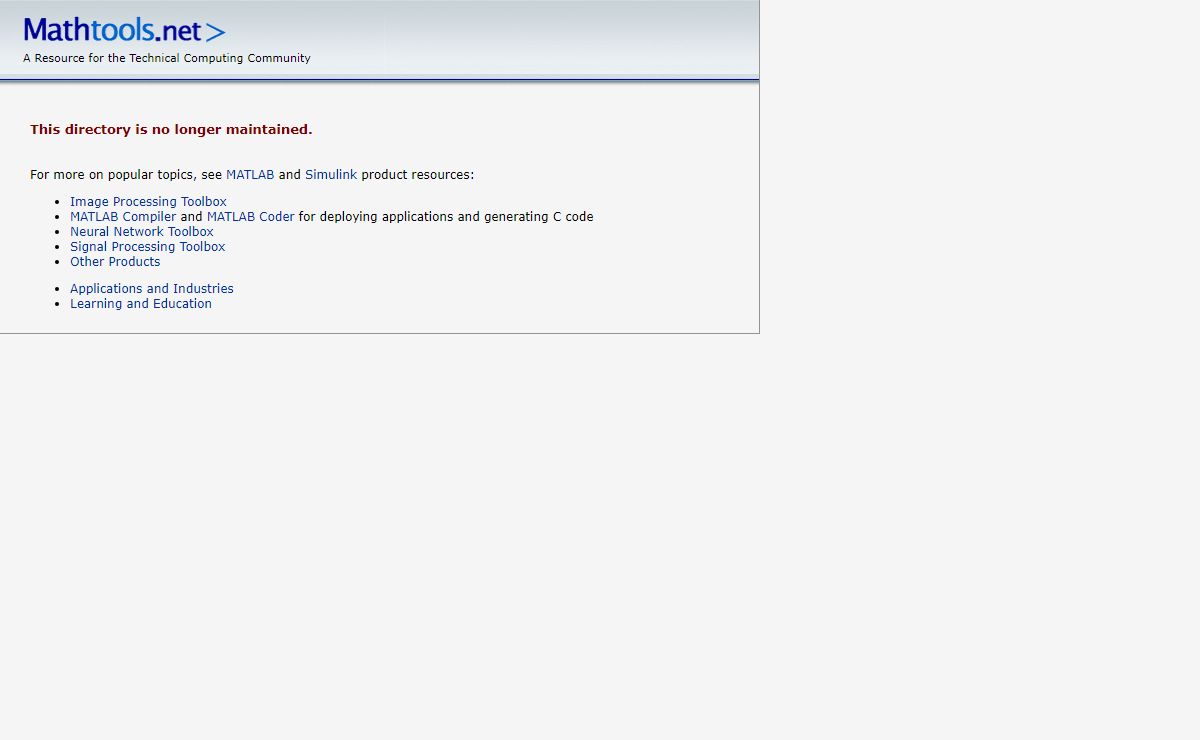Image resolution: width=1200 pixels, height=740 pixels.
Task: Click the Mathtools.net logo
Action: (x=125, y=31)
